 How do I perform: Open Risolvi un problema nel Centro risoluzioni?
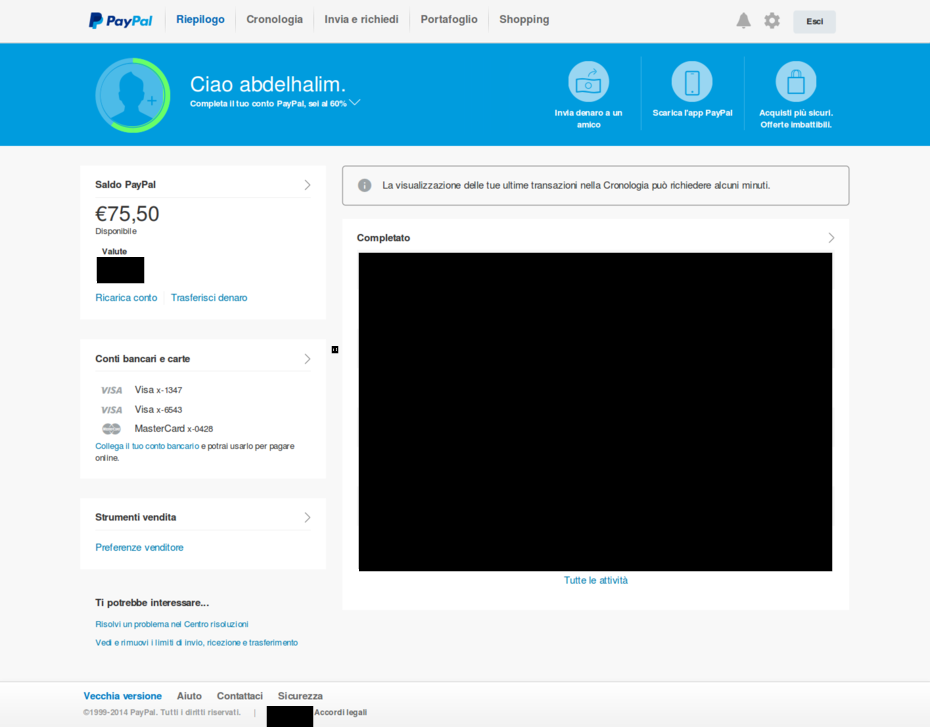click(172, 624)
